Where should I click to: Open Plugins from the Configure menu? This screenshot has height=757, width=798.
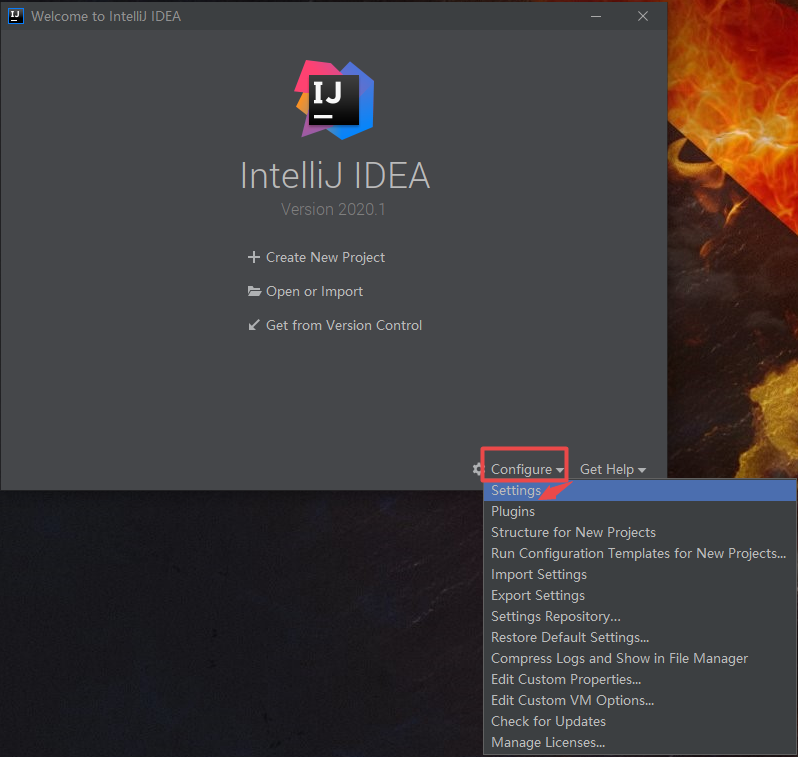(x=640, y=511)
